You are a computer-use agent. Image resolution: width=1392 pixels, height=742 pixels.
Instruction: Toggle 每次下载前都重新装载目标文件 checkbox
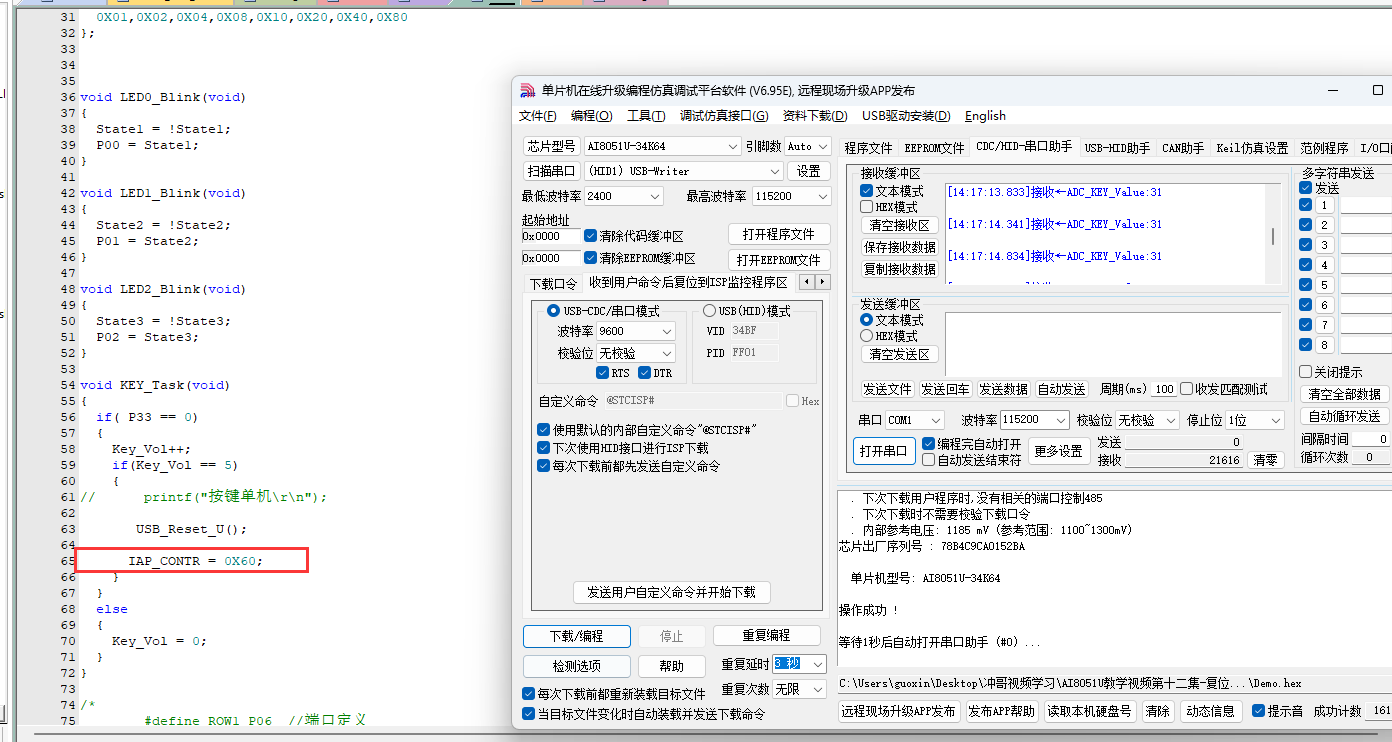point(529,694)
